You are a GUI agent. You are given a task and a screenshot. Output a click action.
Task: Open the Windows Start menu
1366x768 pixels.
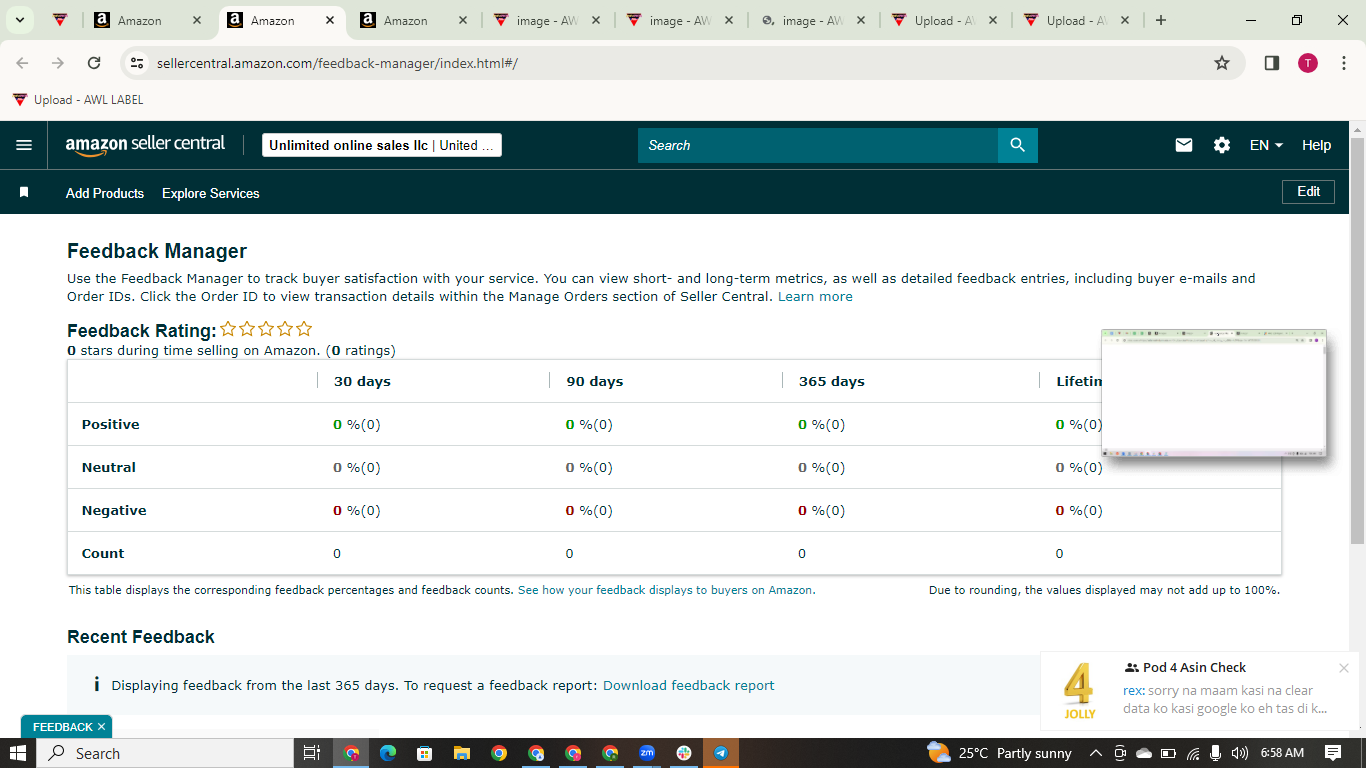[x=18, y=753]
